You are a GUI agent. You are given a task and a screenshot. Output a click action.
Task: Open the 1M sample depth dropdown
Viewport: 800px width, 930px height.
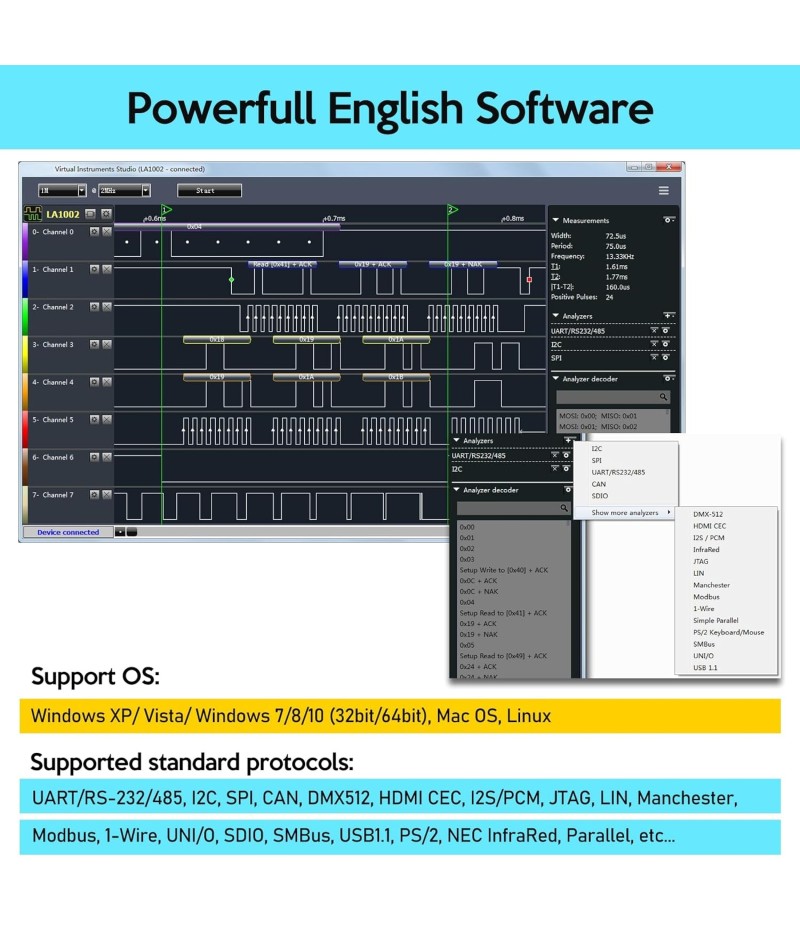point(82,190)
